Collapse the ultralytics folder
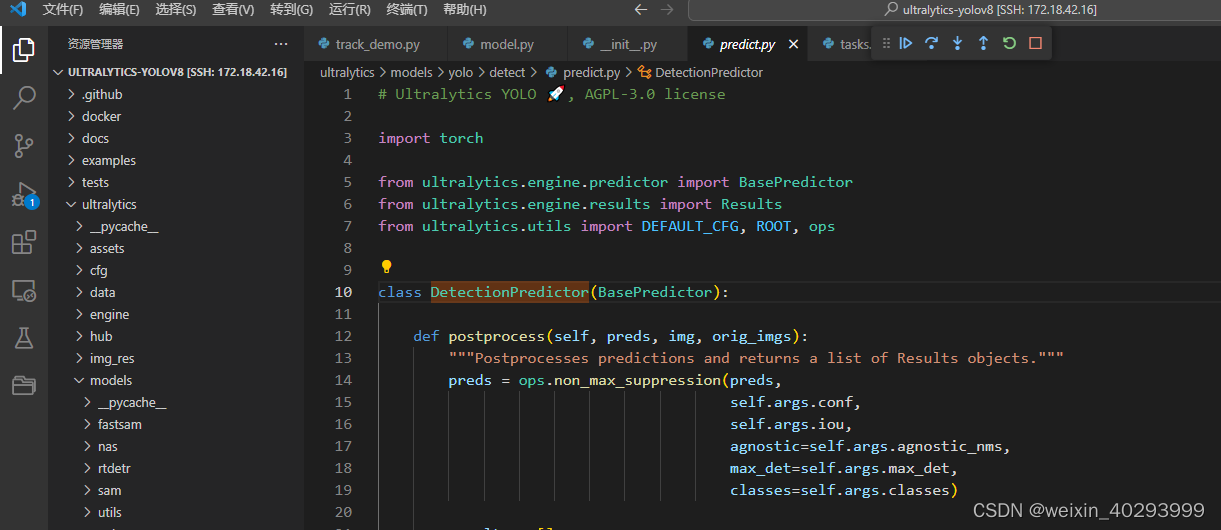Screen dimensions: 1221x530 click(x=175, y=204)
